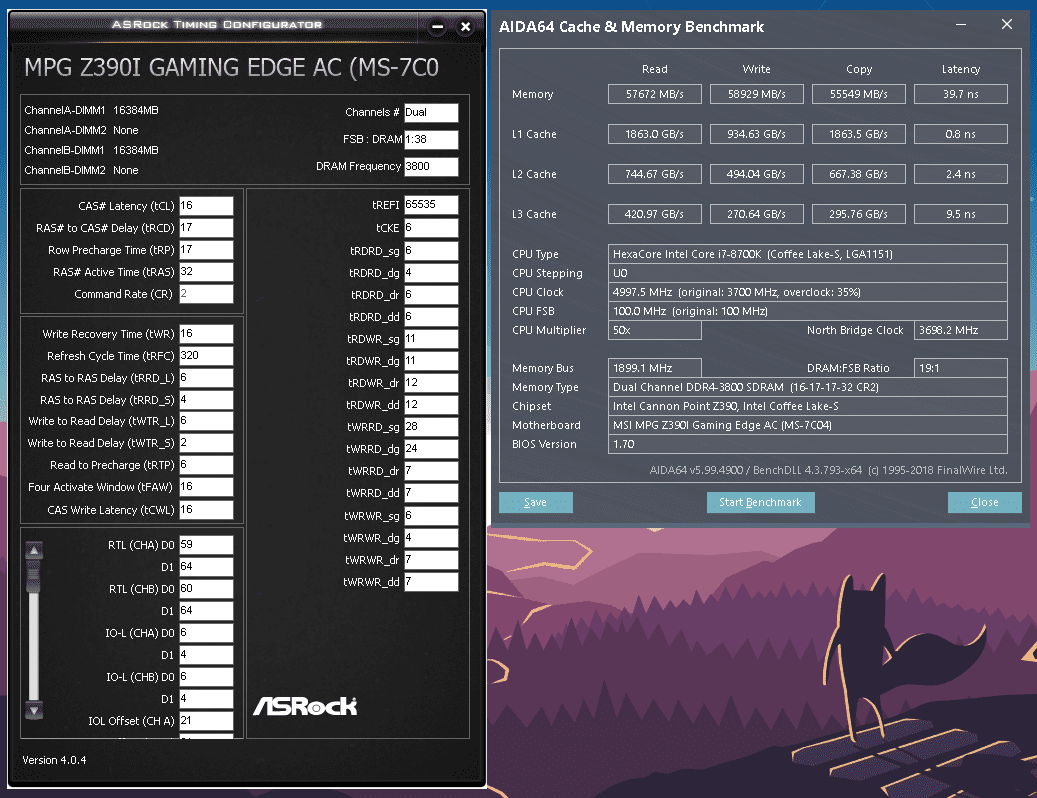1037x798 pixels.
Task: Click the DRAM Frequency field
Action: (x=431, y=167)
